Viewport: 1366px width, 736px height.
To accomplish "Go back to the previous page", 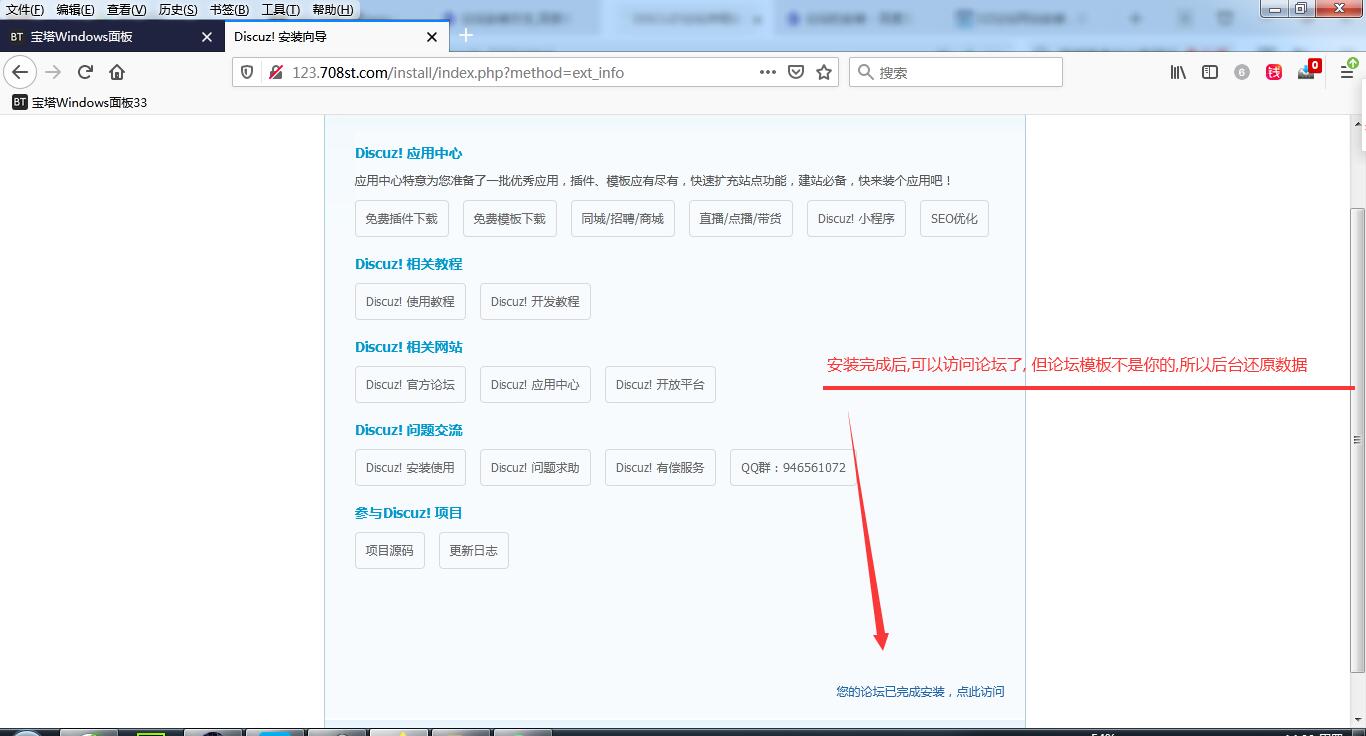I will tap(20, 72).
